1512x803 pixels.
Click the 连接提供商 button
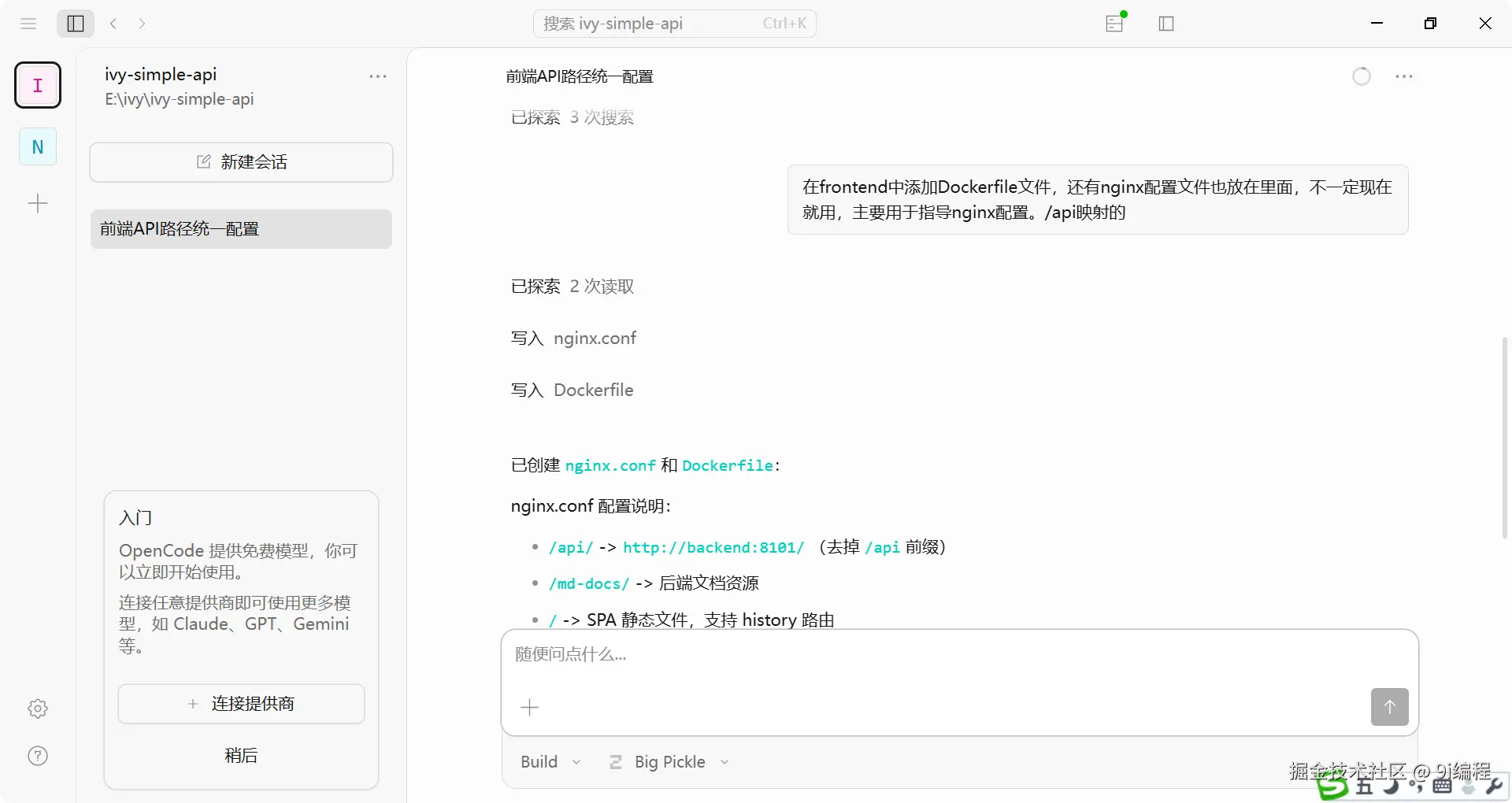pos(241,704)
